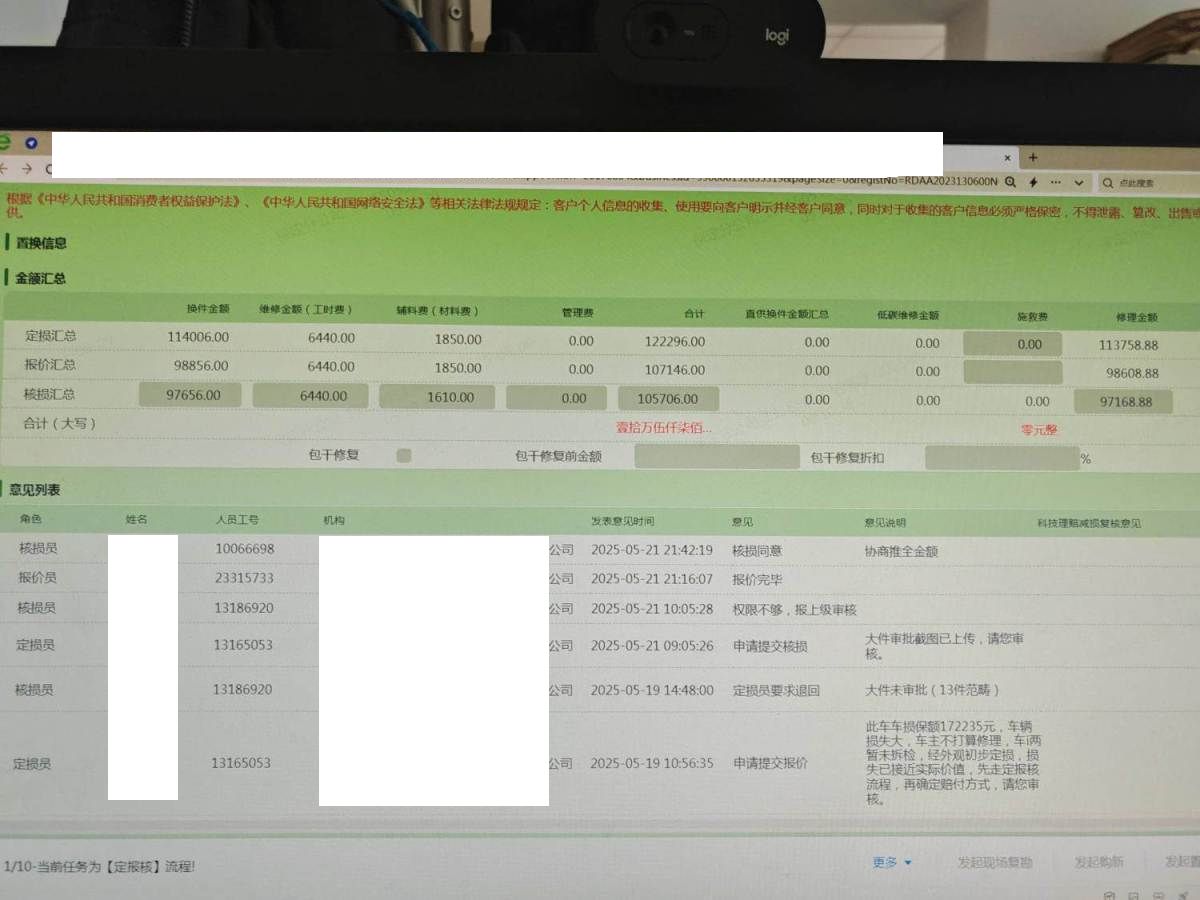Click the 定损汇总 施救费 field showing 0.00
This screenshot has width=1200, height=900.
(1012, 343)
